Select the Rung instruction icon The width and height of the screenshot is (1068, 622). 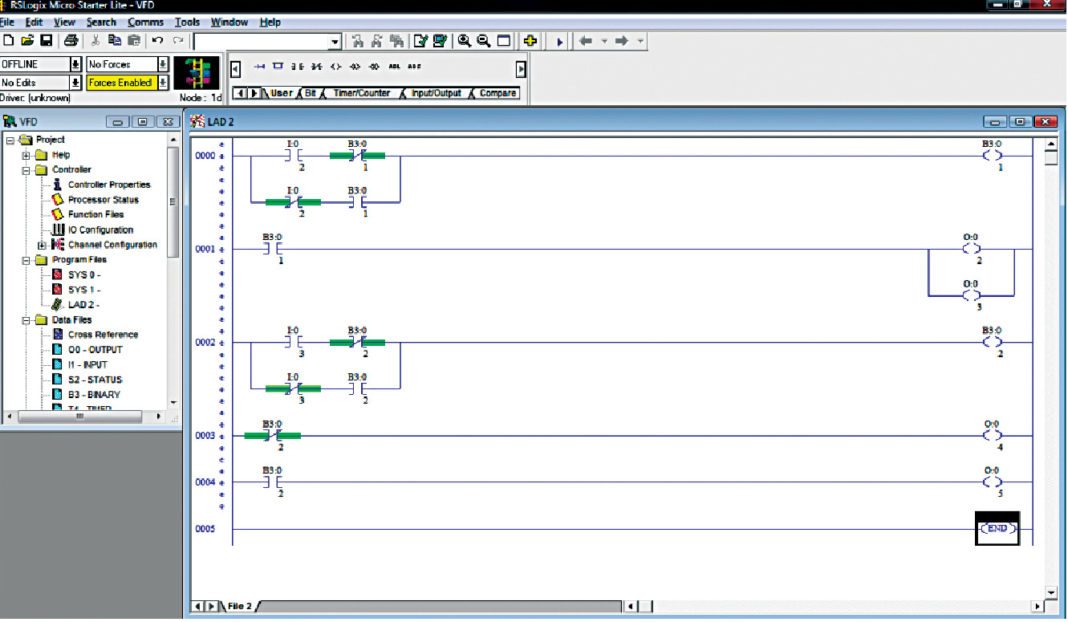pyautogui.click(x=259, y=66)
